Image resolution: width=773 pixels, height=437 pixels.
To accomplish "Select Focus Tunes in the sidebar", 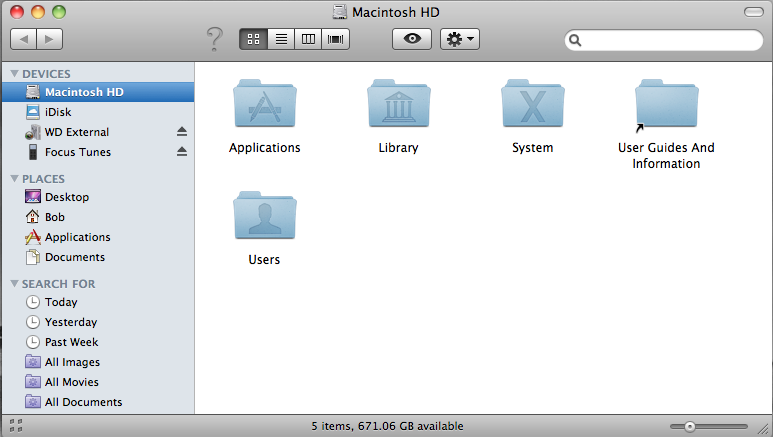I will coord(98,152).
